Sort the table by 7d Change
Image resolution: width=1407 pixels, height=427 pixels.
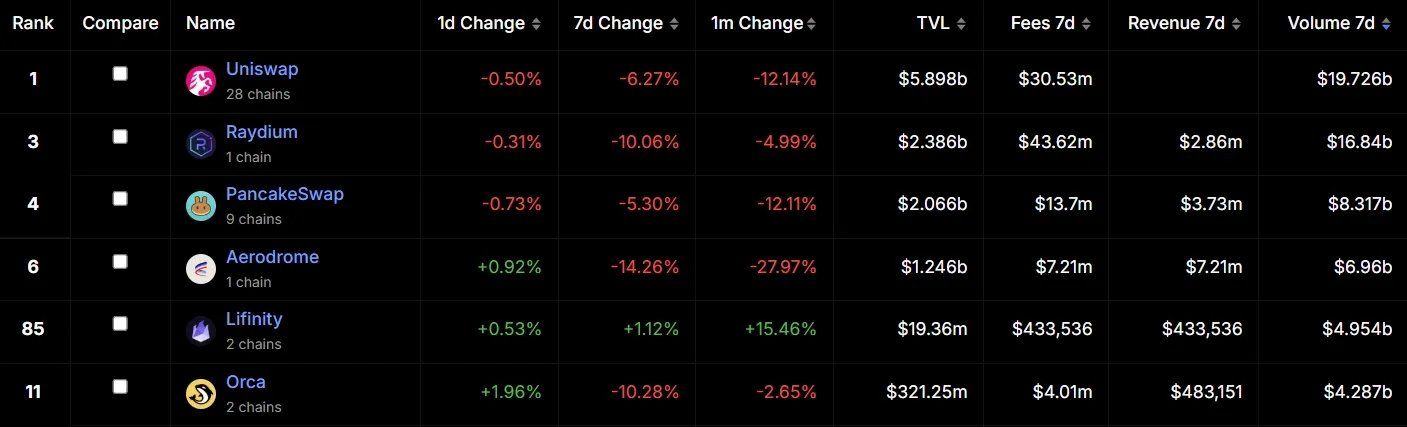click(x=617, y=23)
